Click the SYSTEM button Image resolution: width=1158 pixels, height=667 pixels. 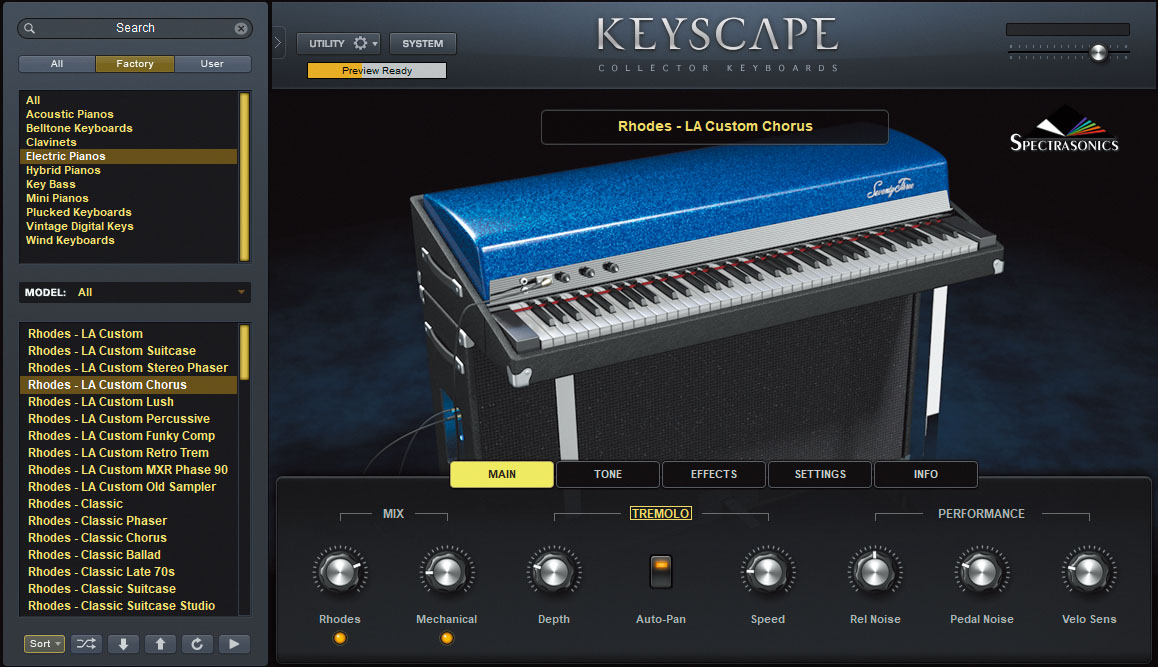pos(423,44)
